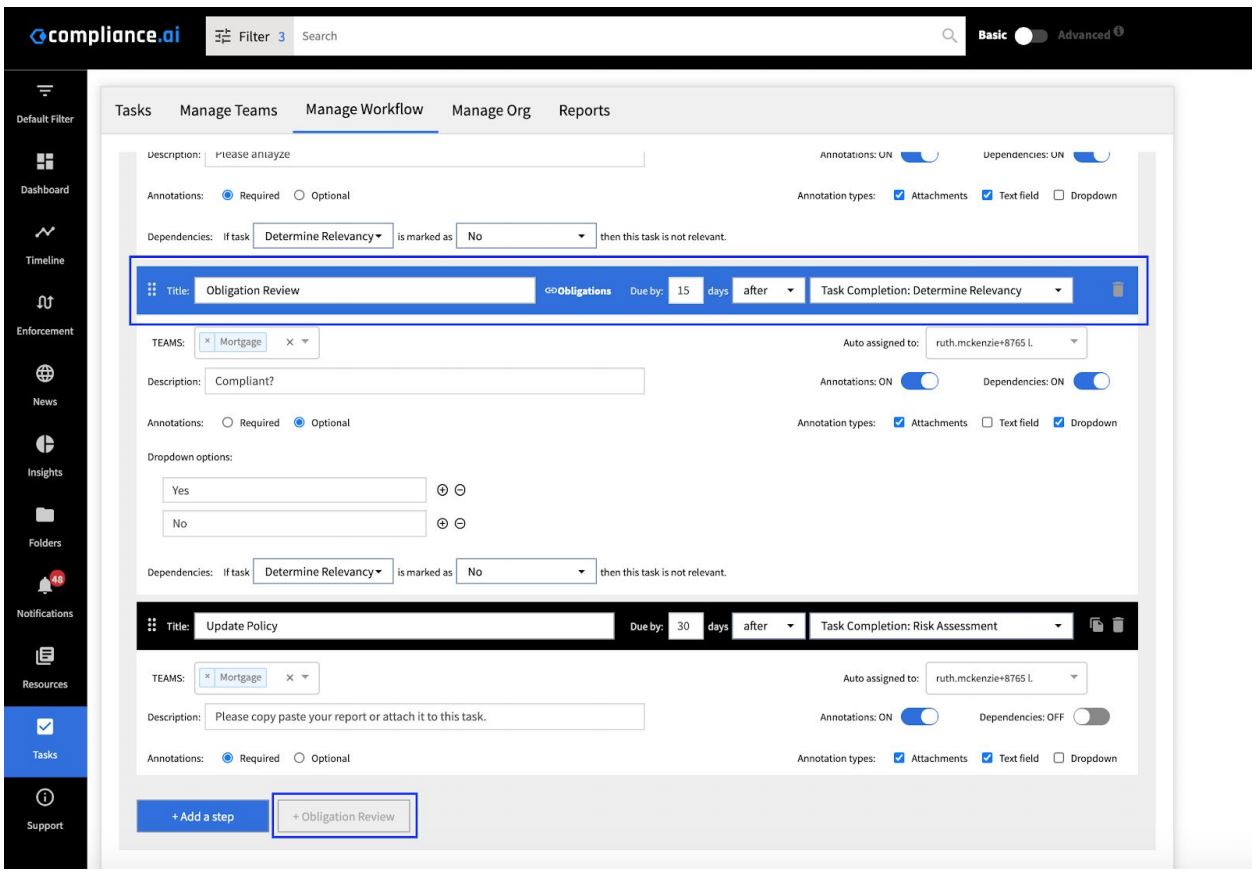This screenshot has width=1256, height=877.
Task: Grab drag handle of Obligation Review step
Action: tap(153, 289)
